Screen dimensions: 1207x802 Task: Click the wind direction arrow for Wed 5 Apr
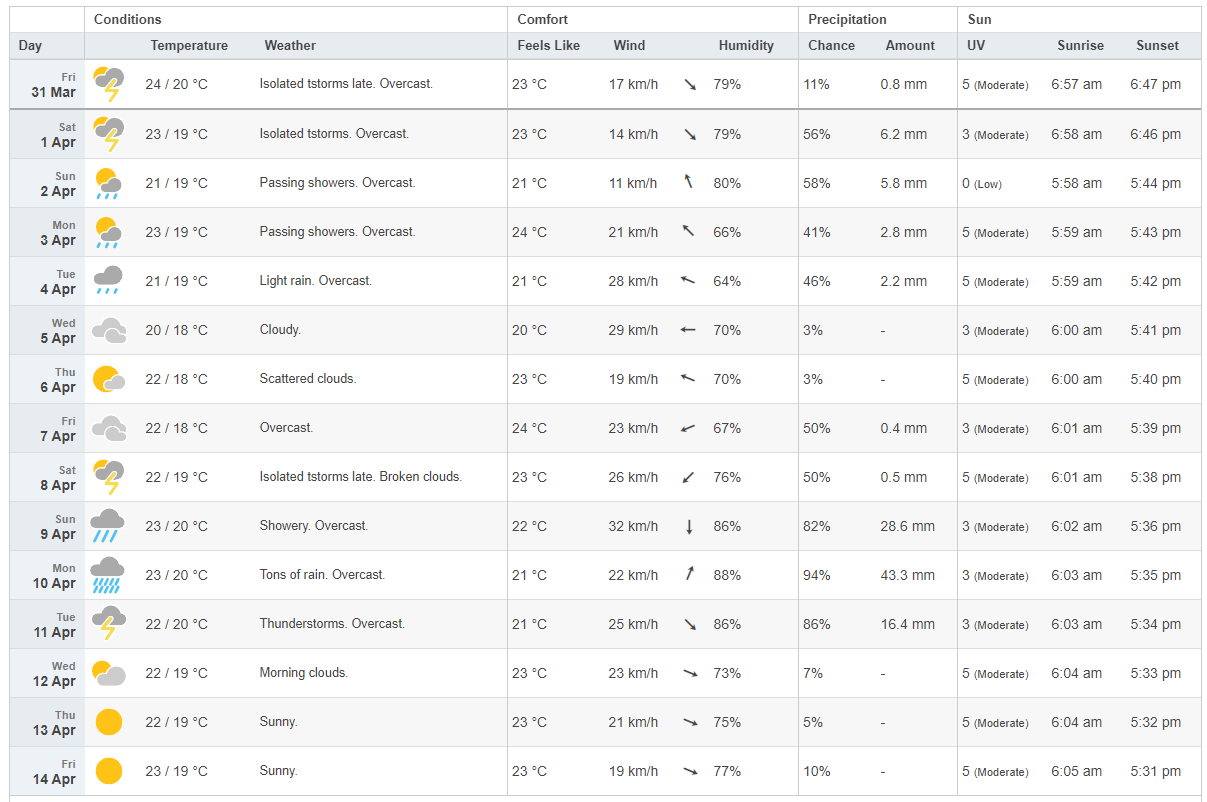pyautogui.click(x=688, y=330)
